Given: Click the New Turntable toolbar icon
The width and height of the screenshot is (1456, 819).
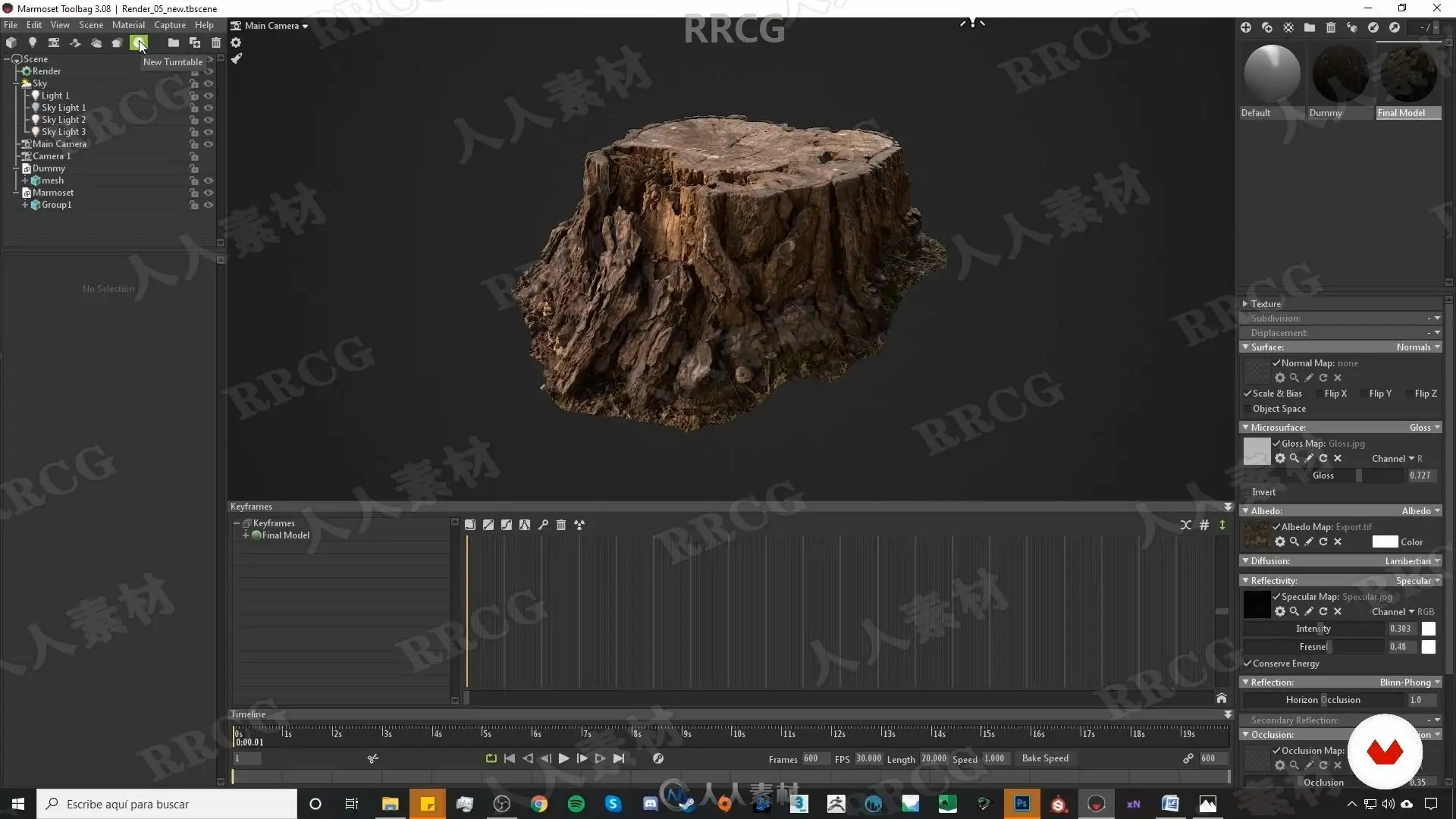Looking at the screenshot, I should 138,42.
